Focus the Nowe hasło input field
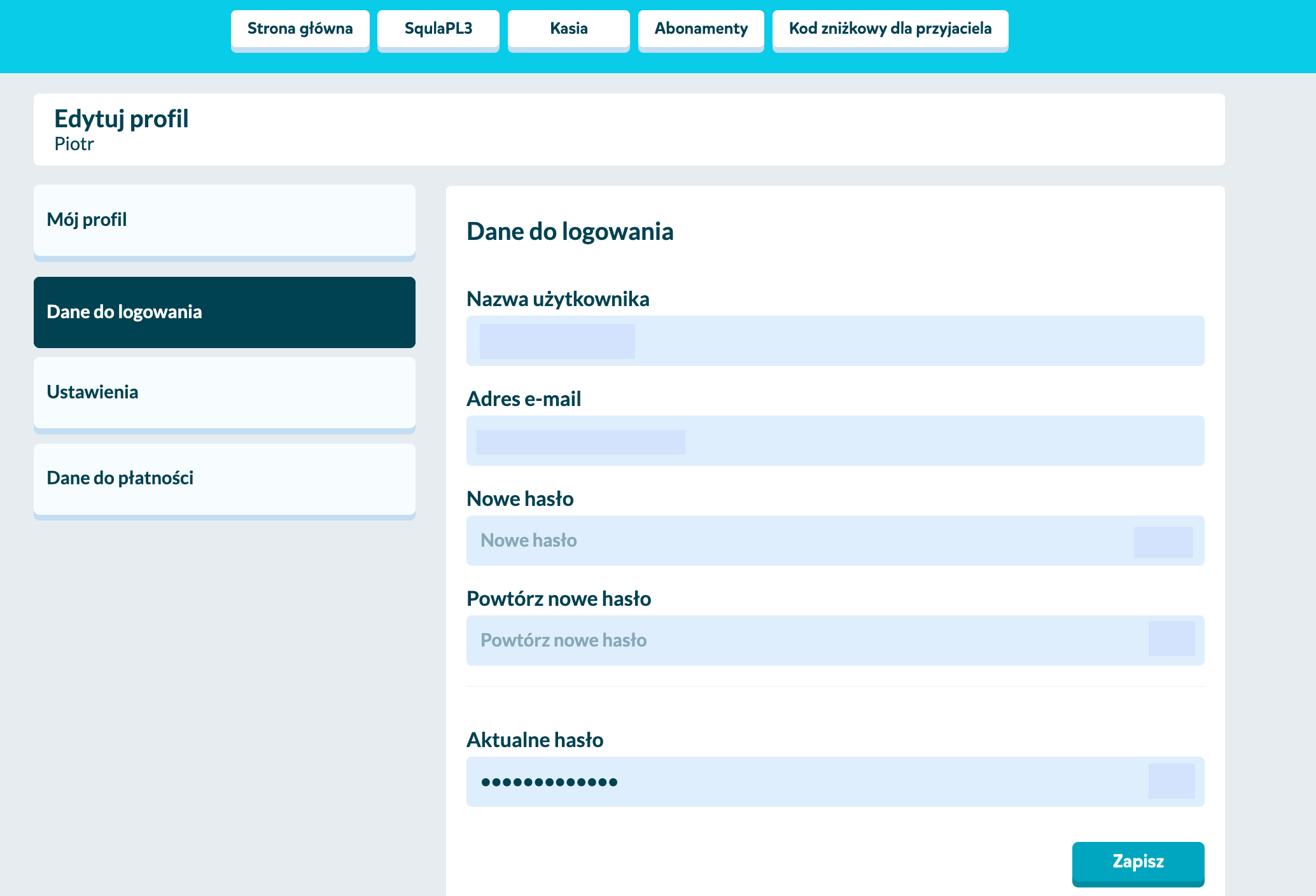The height and width of the screenshot is (896, 1316). (835, 541)
